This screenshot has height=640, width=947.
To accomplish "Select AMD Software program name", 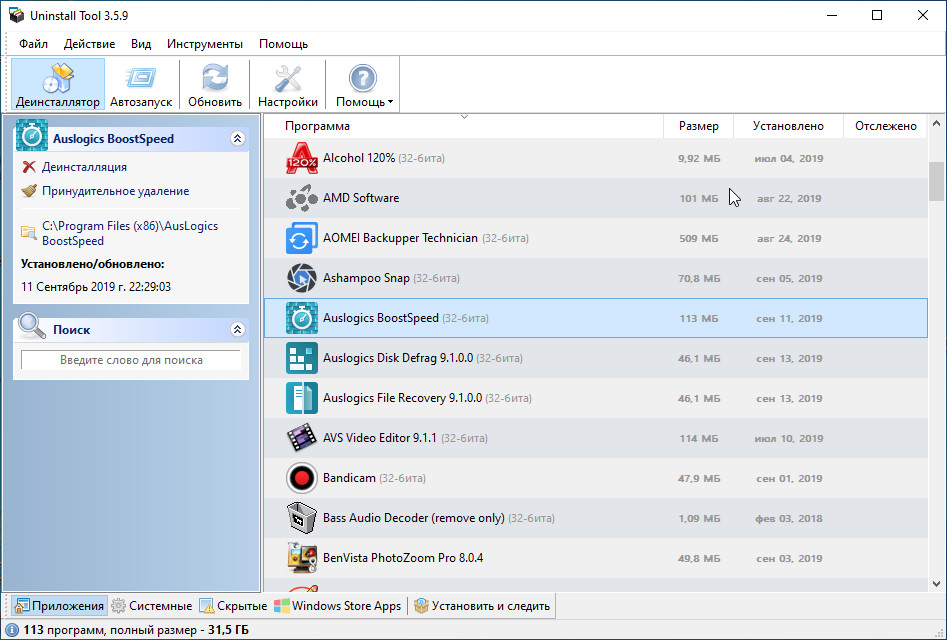I will [361, 198].
